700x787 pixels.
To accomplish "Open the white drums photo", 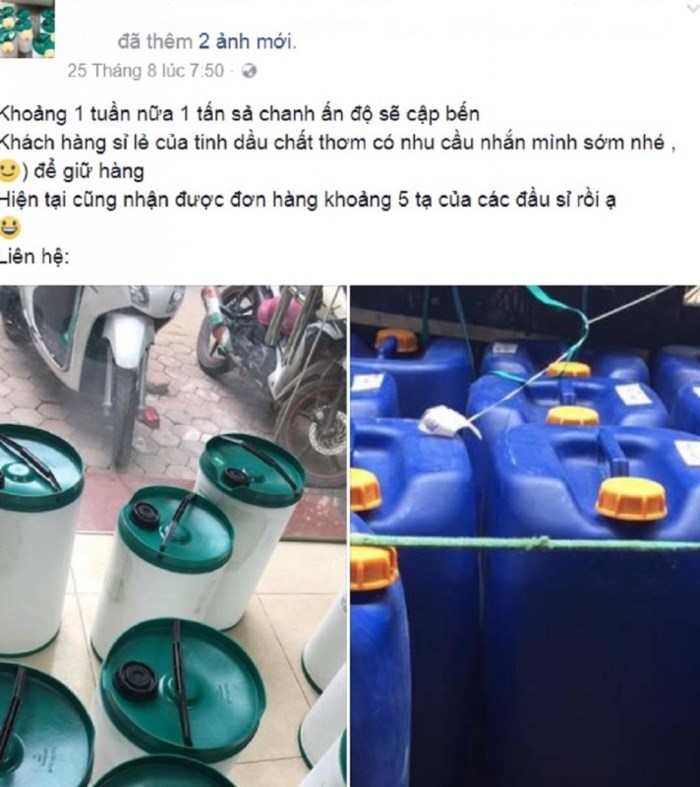I will pos(173,536).
